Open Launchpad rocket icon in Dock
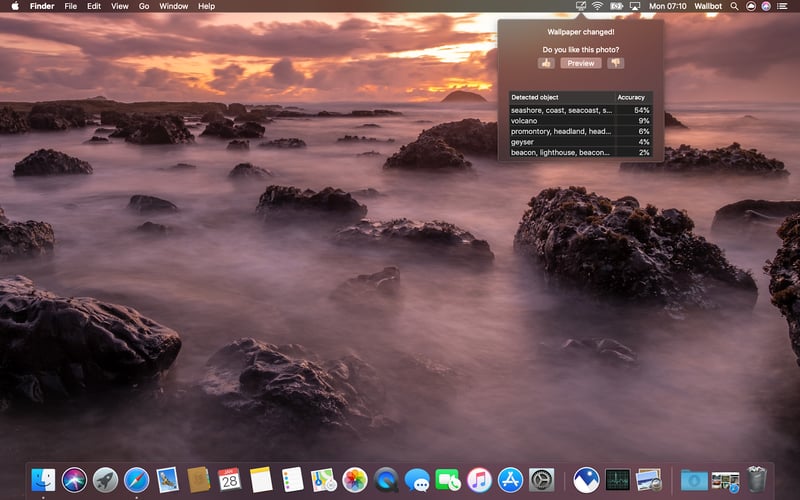This screenshot has height=500, width=800. pos(106,480)
